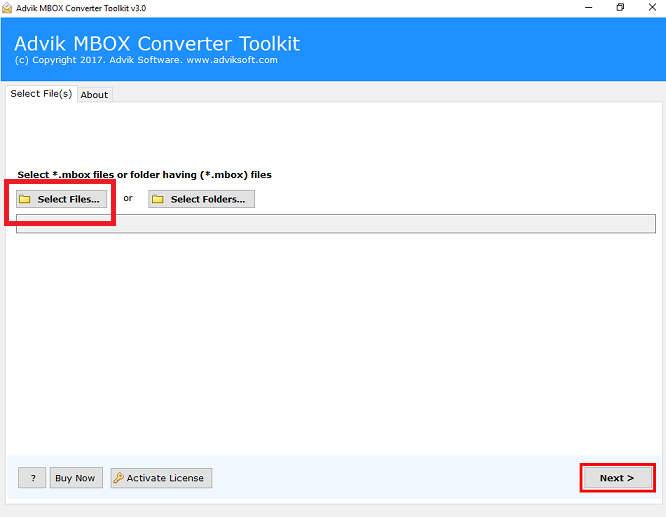Click the Activate License button

pyautogui.click(x=161, y=478)
